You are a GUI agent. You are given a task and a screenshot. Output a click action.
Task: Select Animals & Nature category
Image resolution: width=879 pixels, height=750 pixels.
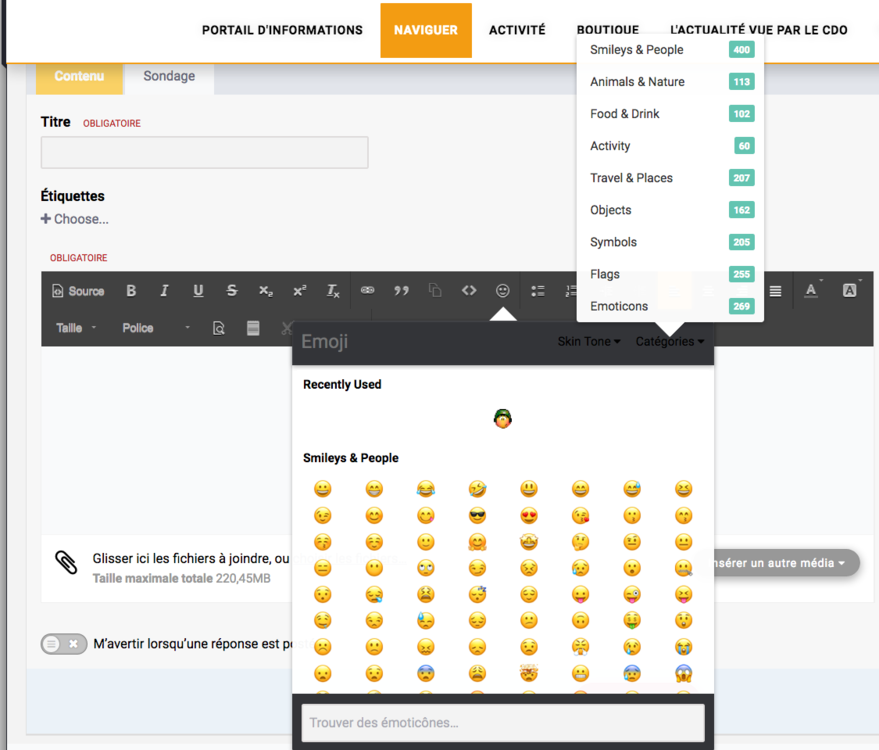click(x=670, y=82)
